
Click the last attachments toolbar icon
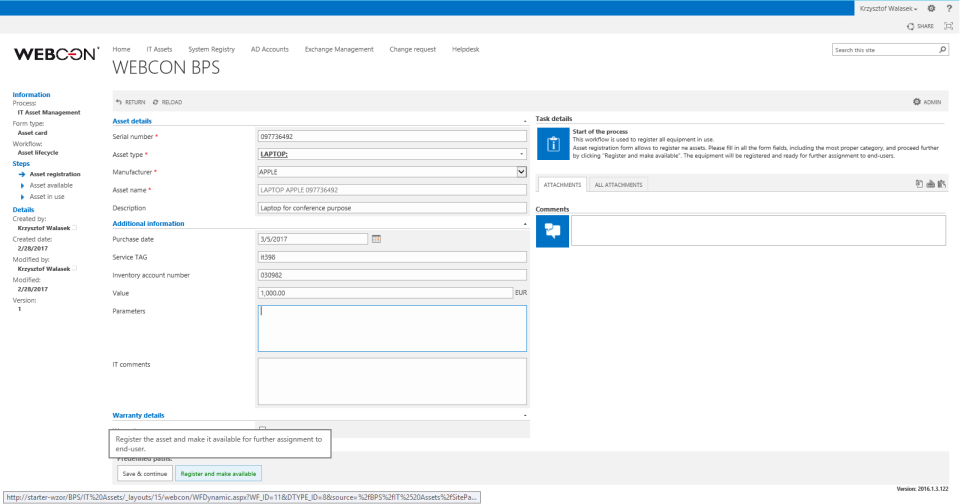[942, 184]
